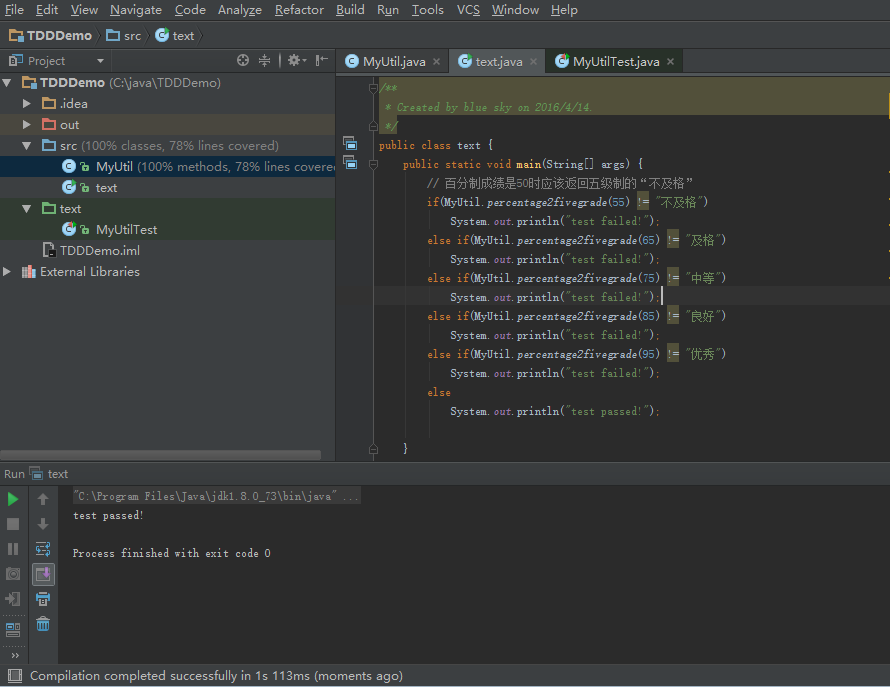Fold the header comment block
This screenshot has width=890, height=687.
373,88
